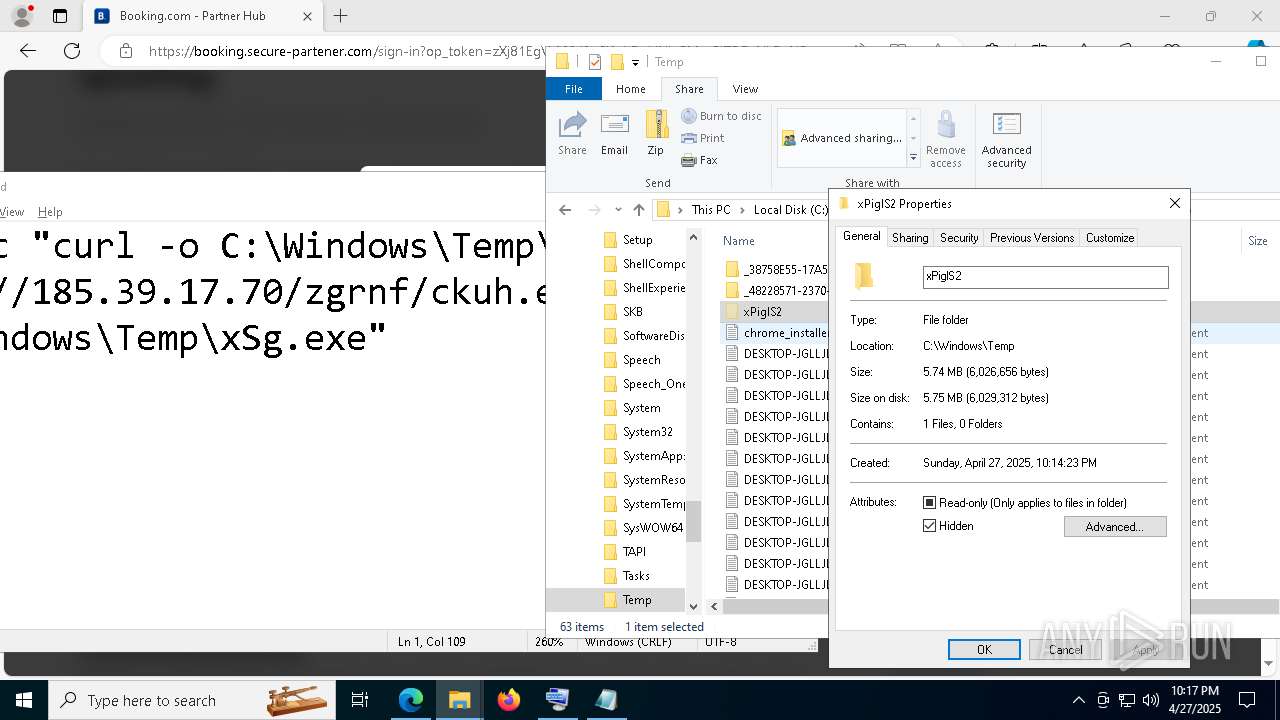Open Task View on the taskbar
Screen dimensions: 1280x720
point(360,700)
